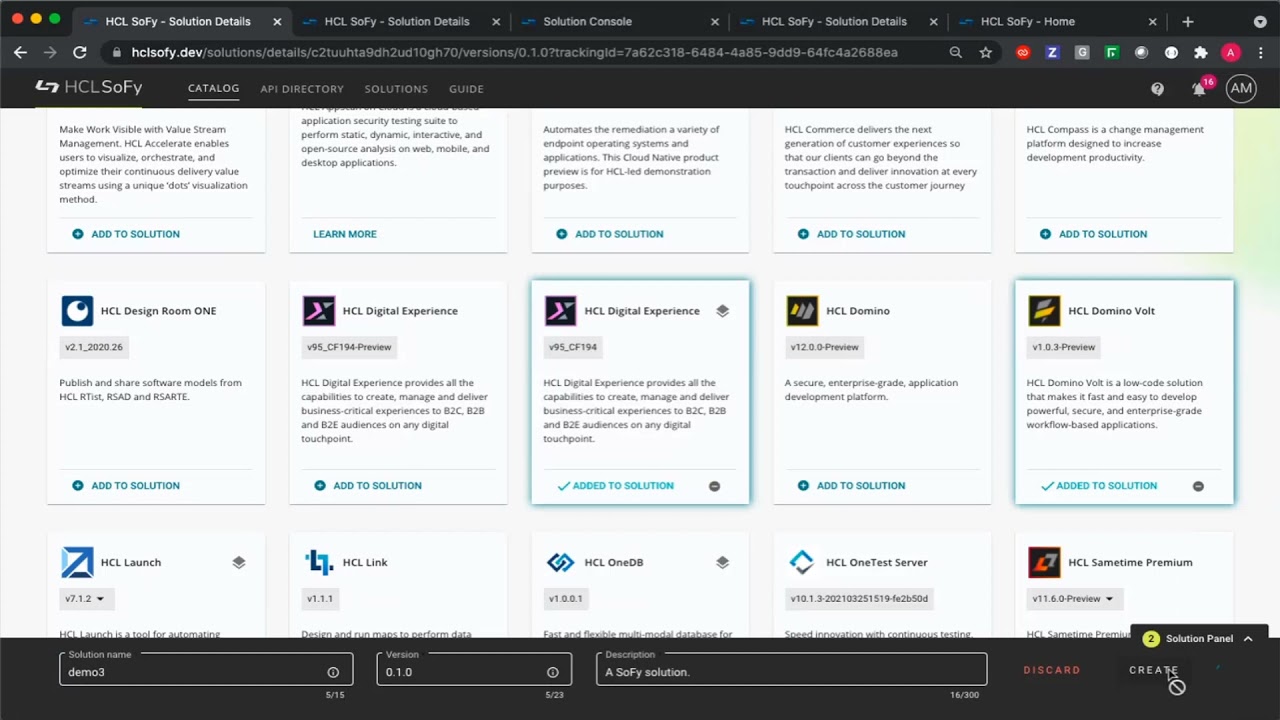Click the CREATE button
This screenshot has width=1280, height=720.
coord(1154,670)
